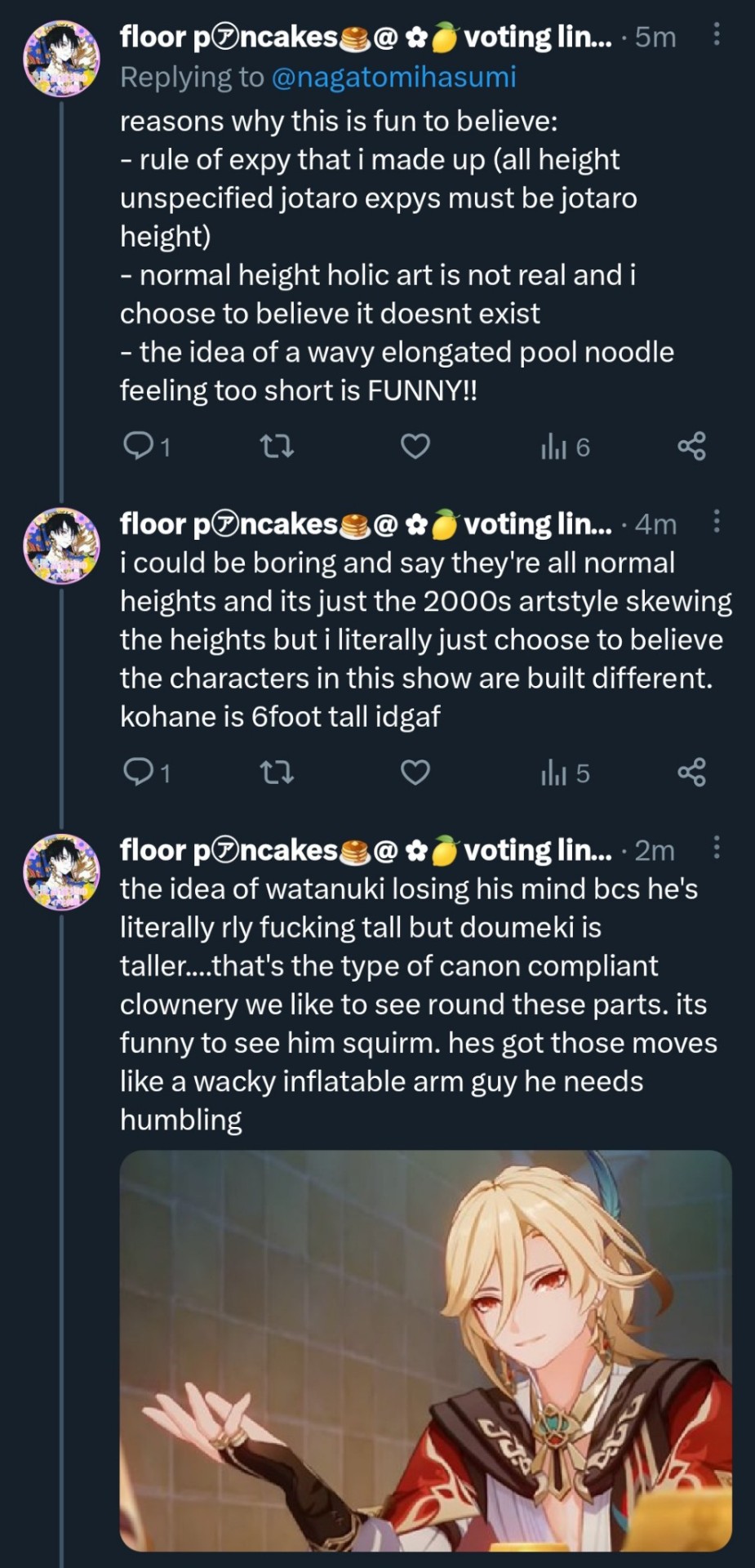This screenshot has width=755, height=1568.
Task: Open profile avatar on first tweet
Action: pos(61,59)
